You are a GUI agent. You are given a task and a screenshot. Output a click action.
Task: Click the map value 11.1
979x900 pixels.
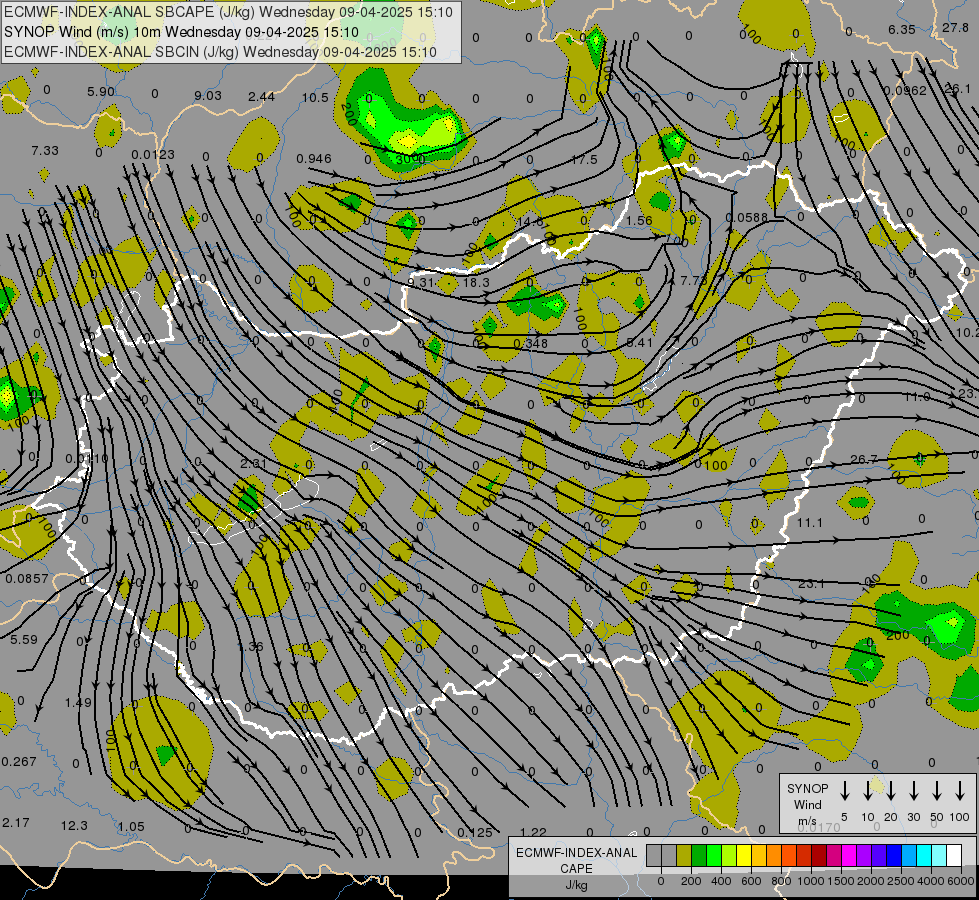[x=810, y=523]
